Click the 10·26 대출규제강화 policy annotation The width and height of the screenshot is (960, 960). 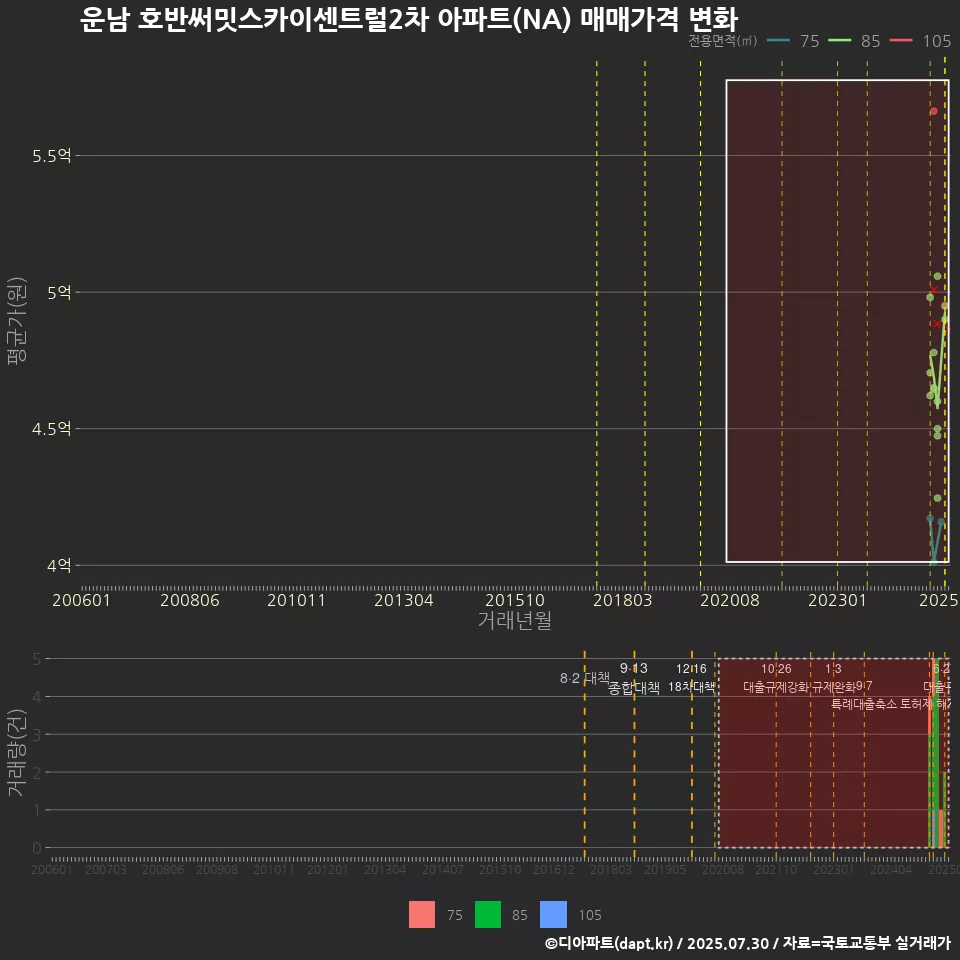coord(776,678)
